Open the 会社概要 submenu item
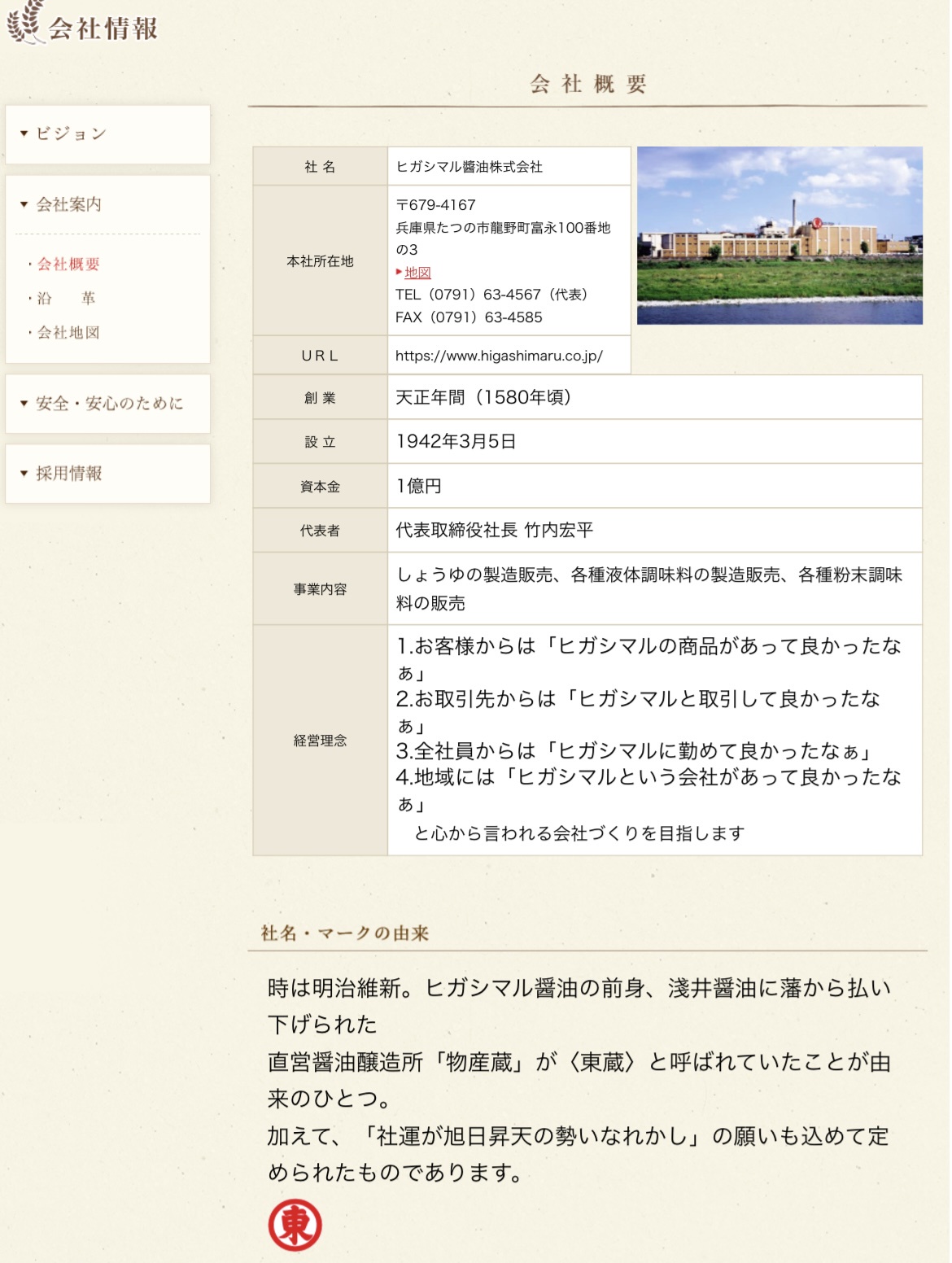952x1263 pixels. [x=69, y=264]
